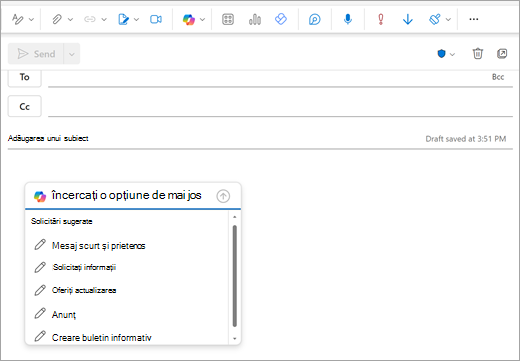Pop out message to new window

(502, 53)
